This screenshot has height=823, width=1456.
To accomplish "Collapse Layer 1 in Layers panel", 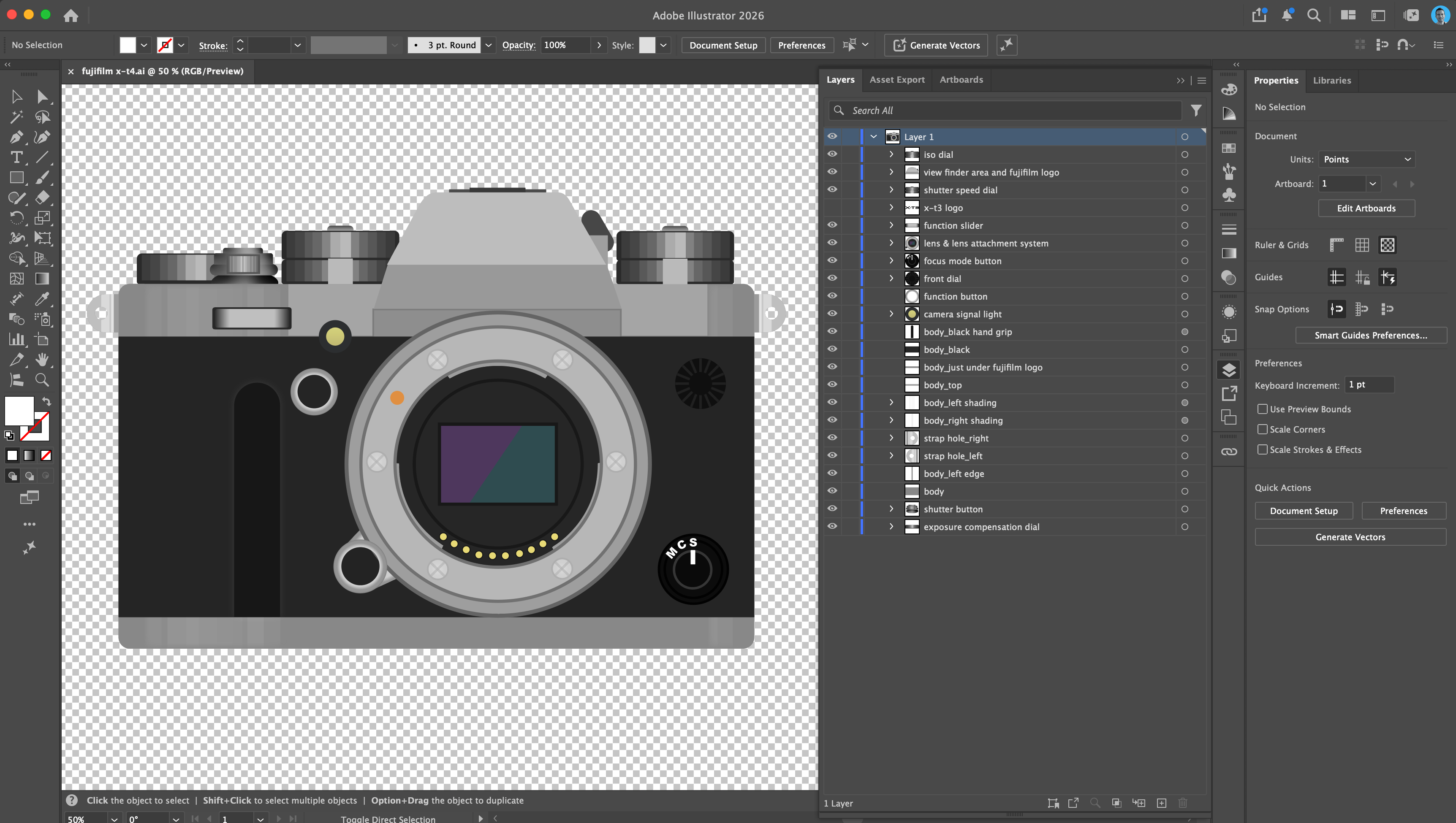I will click(874, 136).
